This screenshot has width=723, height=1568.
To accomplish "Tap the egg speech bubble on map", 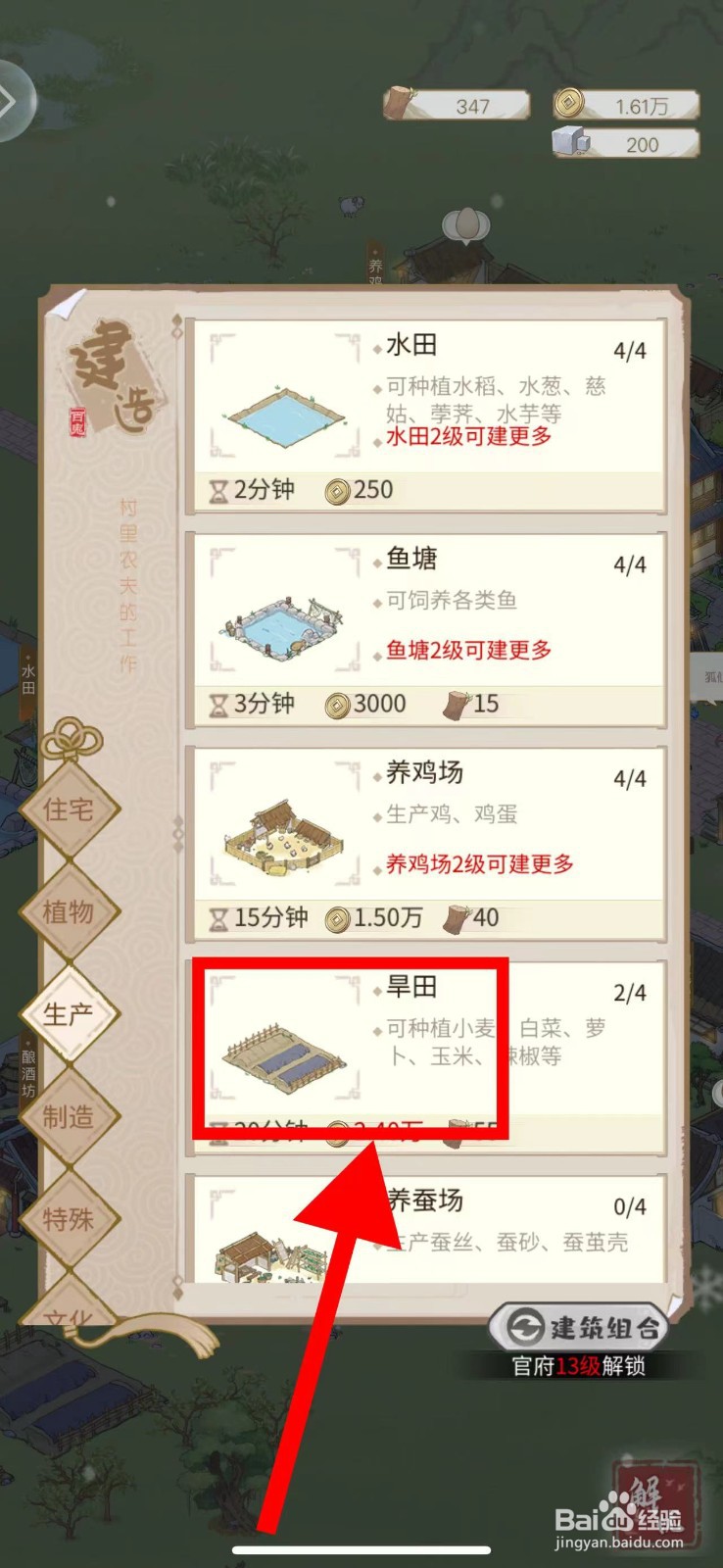I will 466,225.
